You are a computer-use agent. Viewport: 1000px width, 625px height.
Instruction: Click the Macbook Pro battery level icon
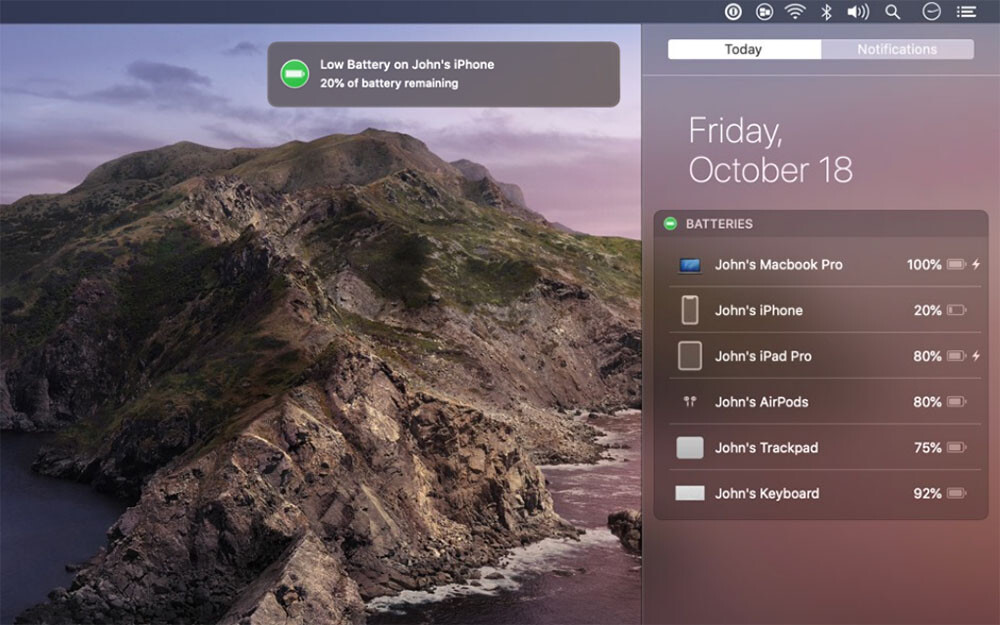point(956,264)
